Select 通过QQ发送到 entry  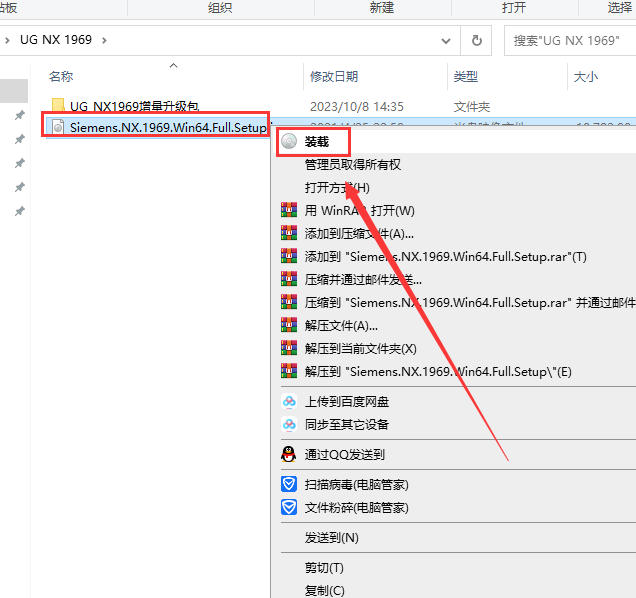(x=344, y=455)
